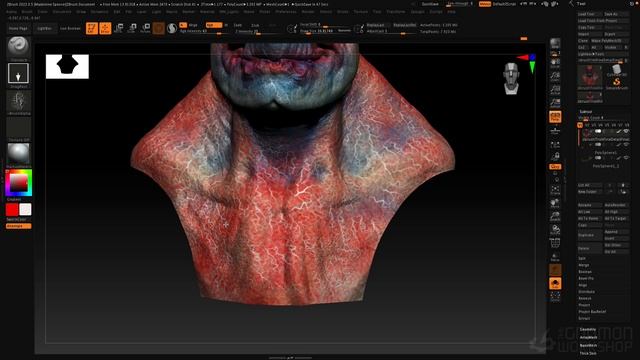Expand the Geometry subpalette
This screenshot has height=360, width=640.
588,329
